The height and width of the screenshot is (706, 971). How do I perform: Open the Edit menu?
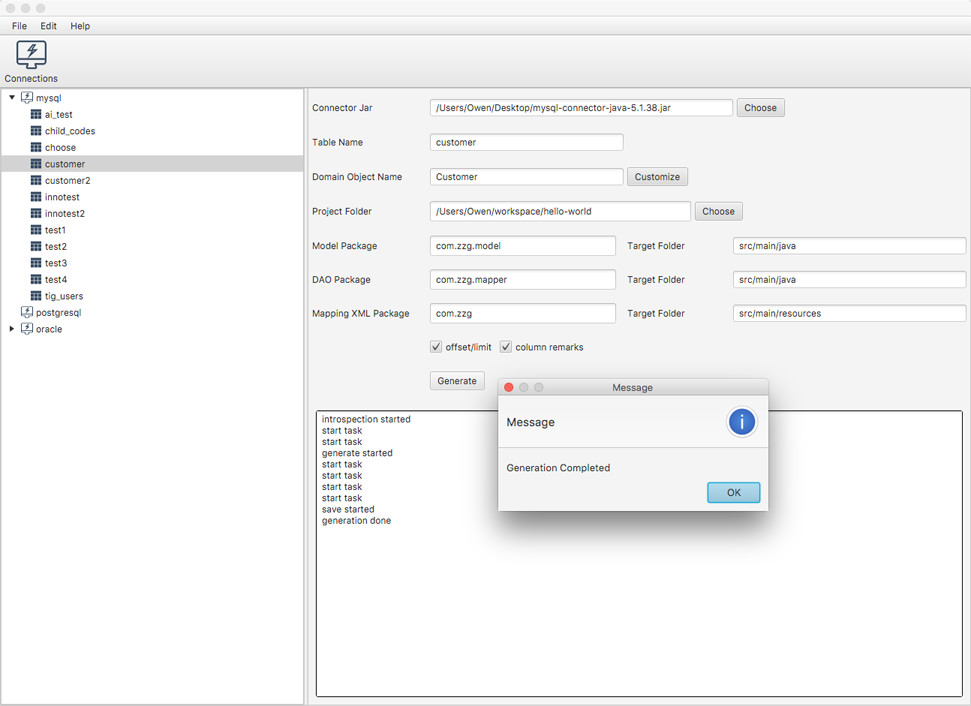[48, 26]
